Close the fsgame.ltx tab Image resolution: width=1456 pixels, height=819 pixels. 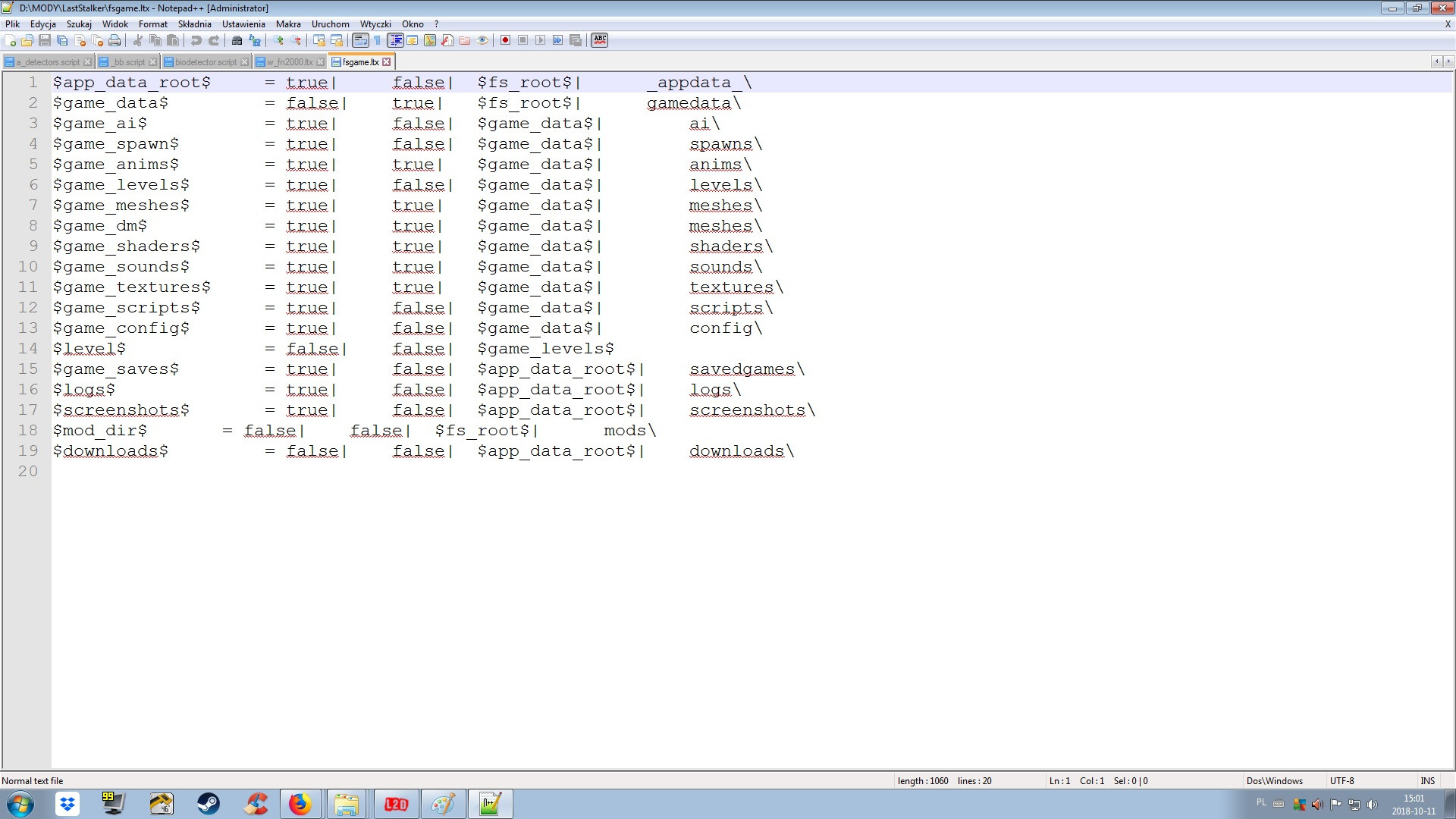(387, 62)
